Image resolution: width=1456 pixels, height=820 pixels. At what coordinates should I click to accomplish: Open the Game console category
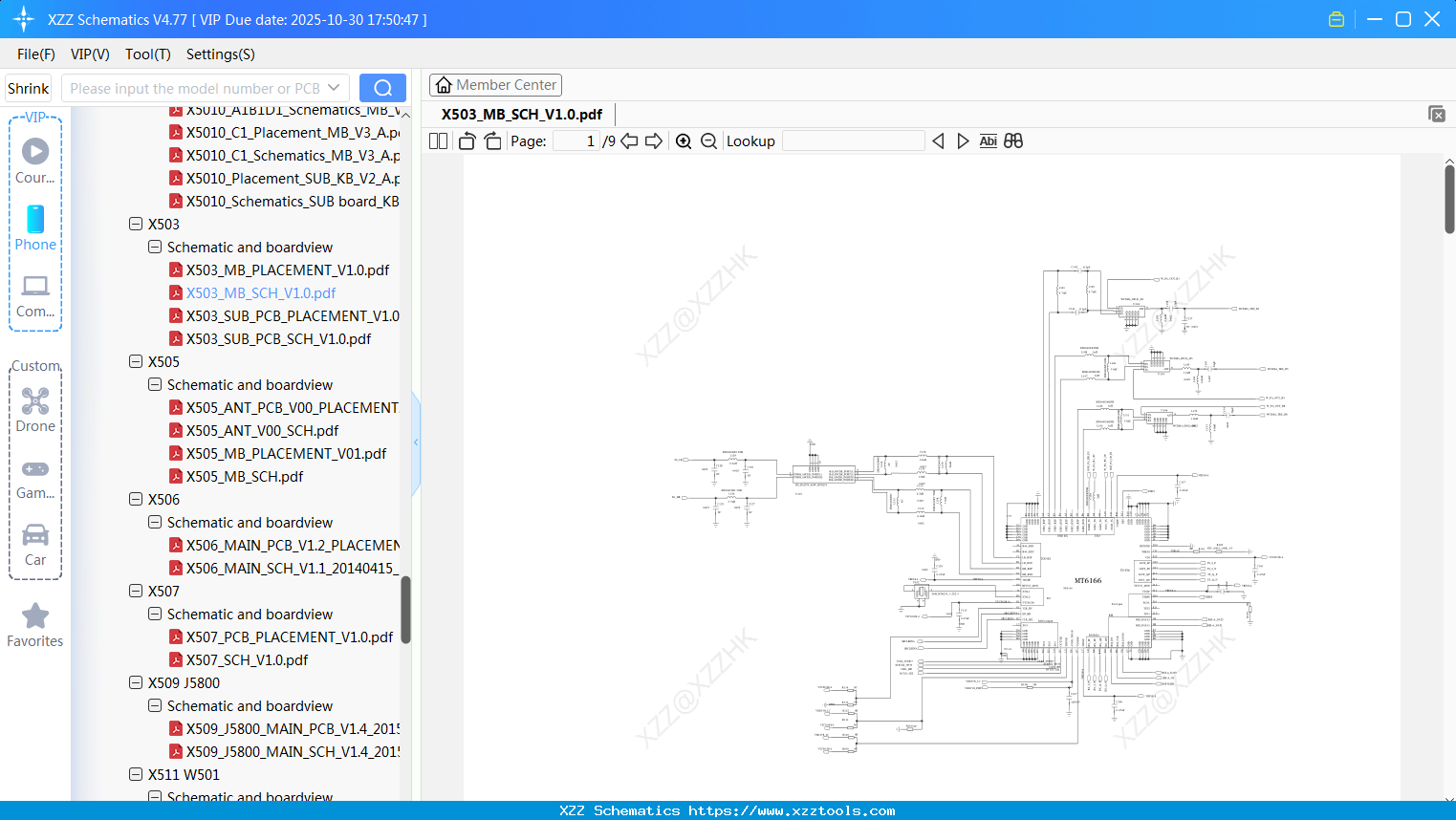[34, 476]
